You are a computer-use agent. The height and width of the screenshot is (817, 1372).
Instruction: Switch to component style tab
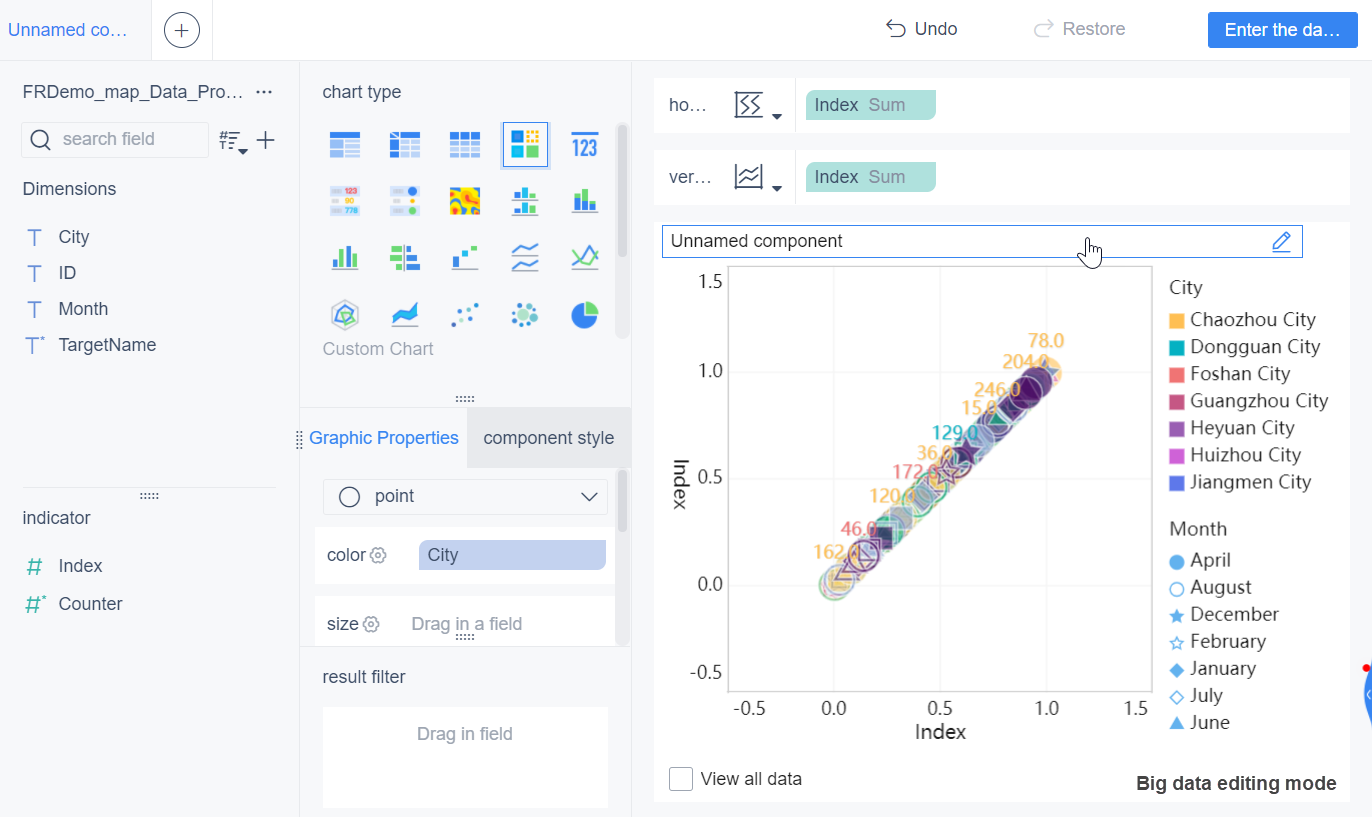[549, 438]
